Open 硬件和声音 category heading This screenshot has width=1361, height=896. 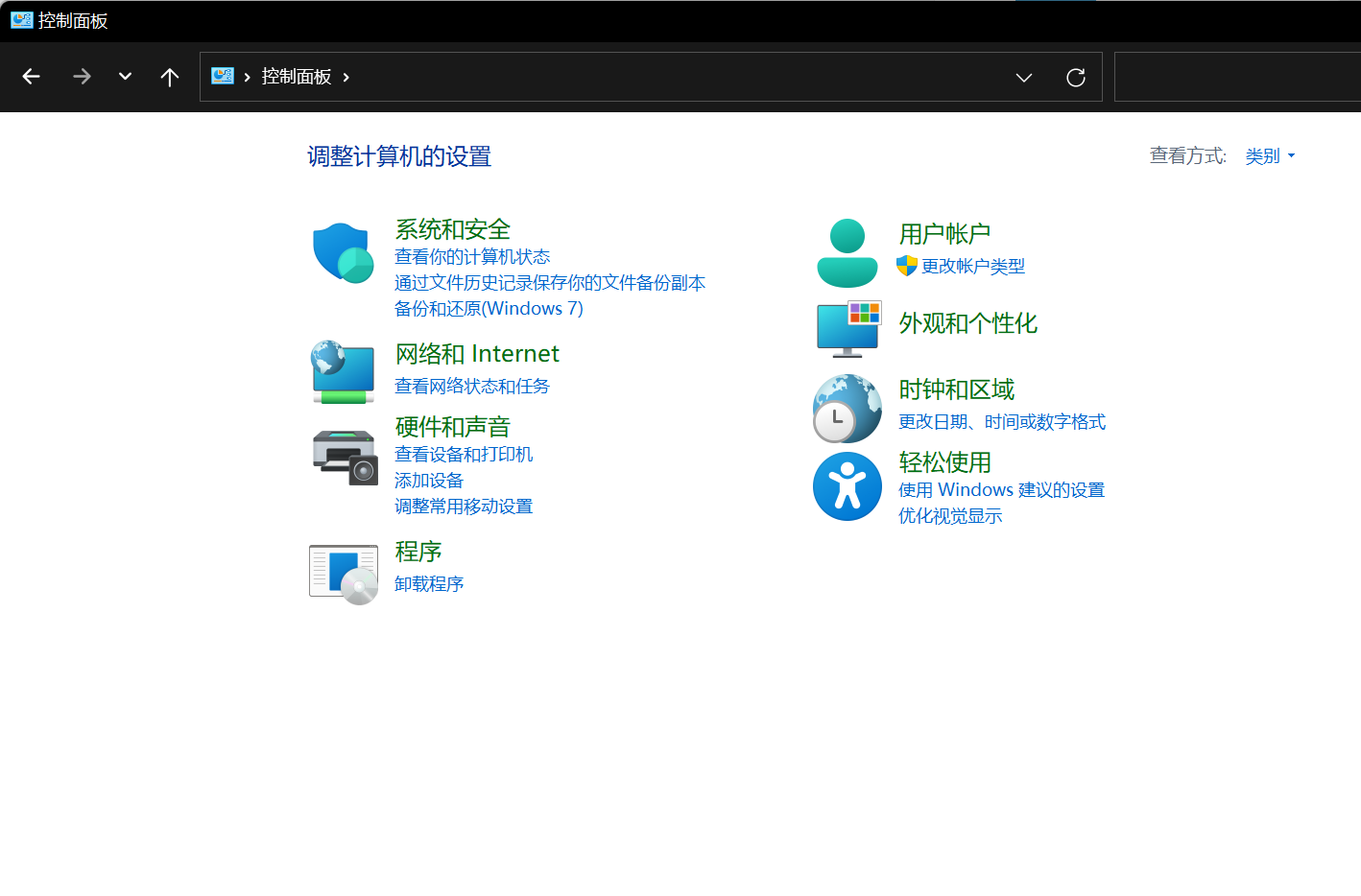(x=453, y=427)
